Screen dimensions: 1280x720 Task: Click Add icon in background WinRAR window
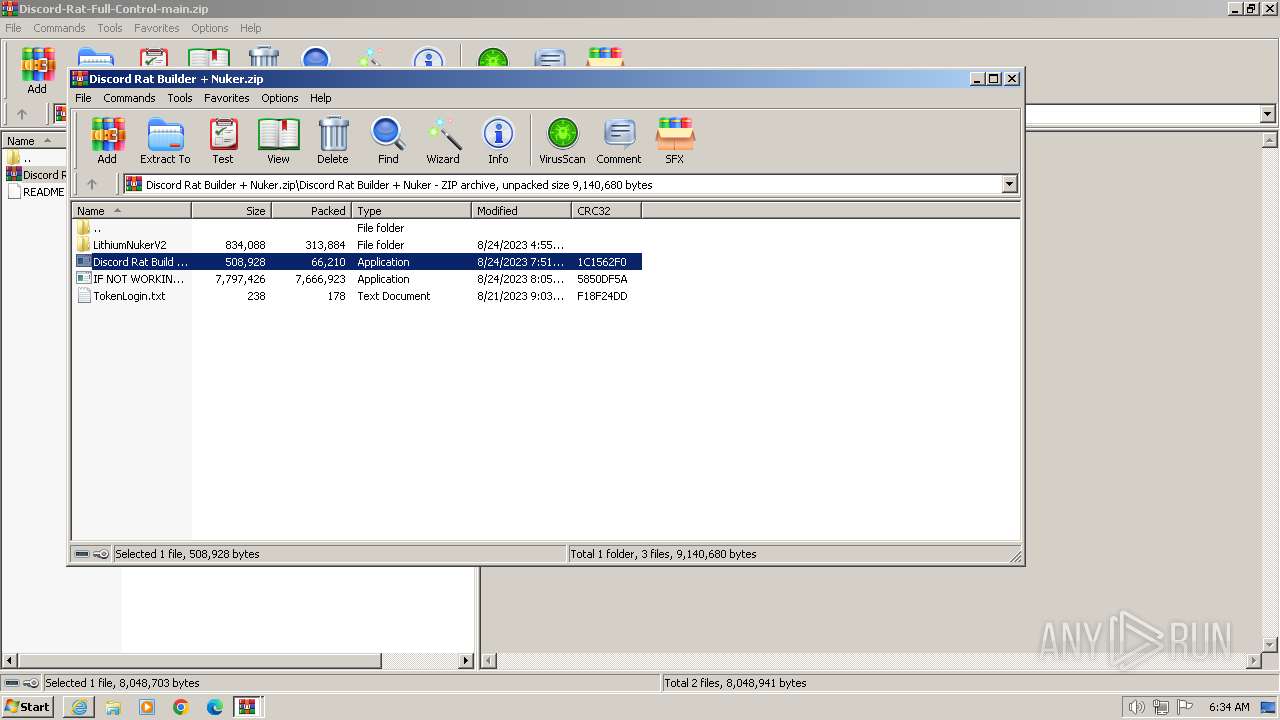tap(37, 70)
